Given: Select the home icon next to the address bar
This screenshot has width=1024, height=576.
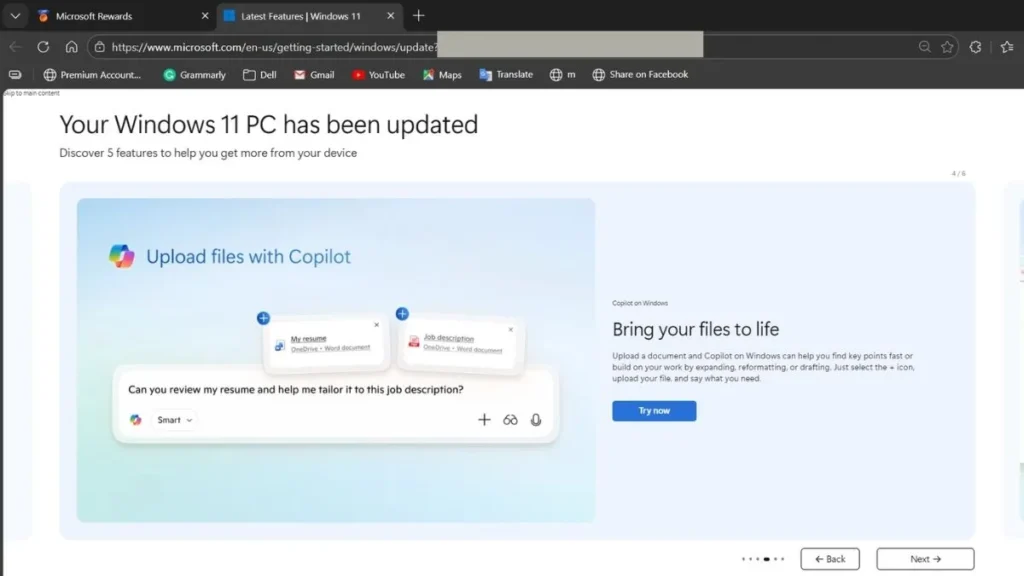Looking at the screenshot, I should [70, 46].
